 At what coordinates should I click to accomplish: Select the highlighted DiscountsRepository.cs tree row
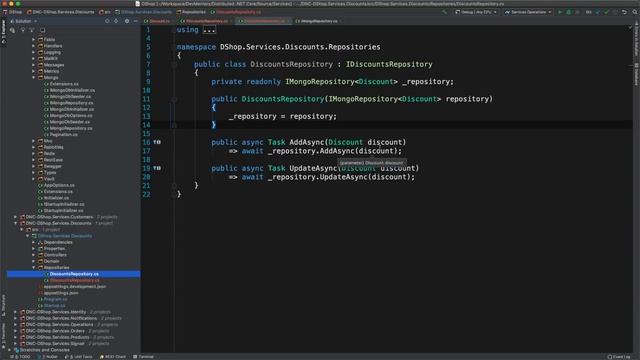pyautogui.click(x=73, y=274)
